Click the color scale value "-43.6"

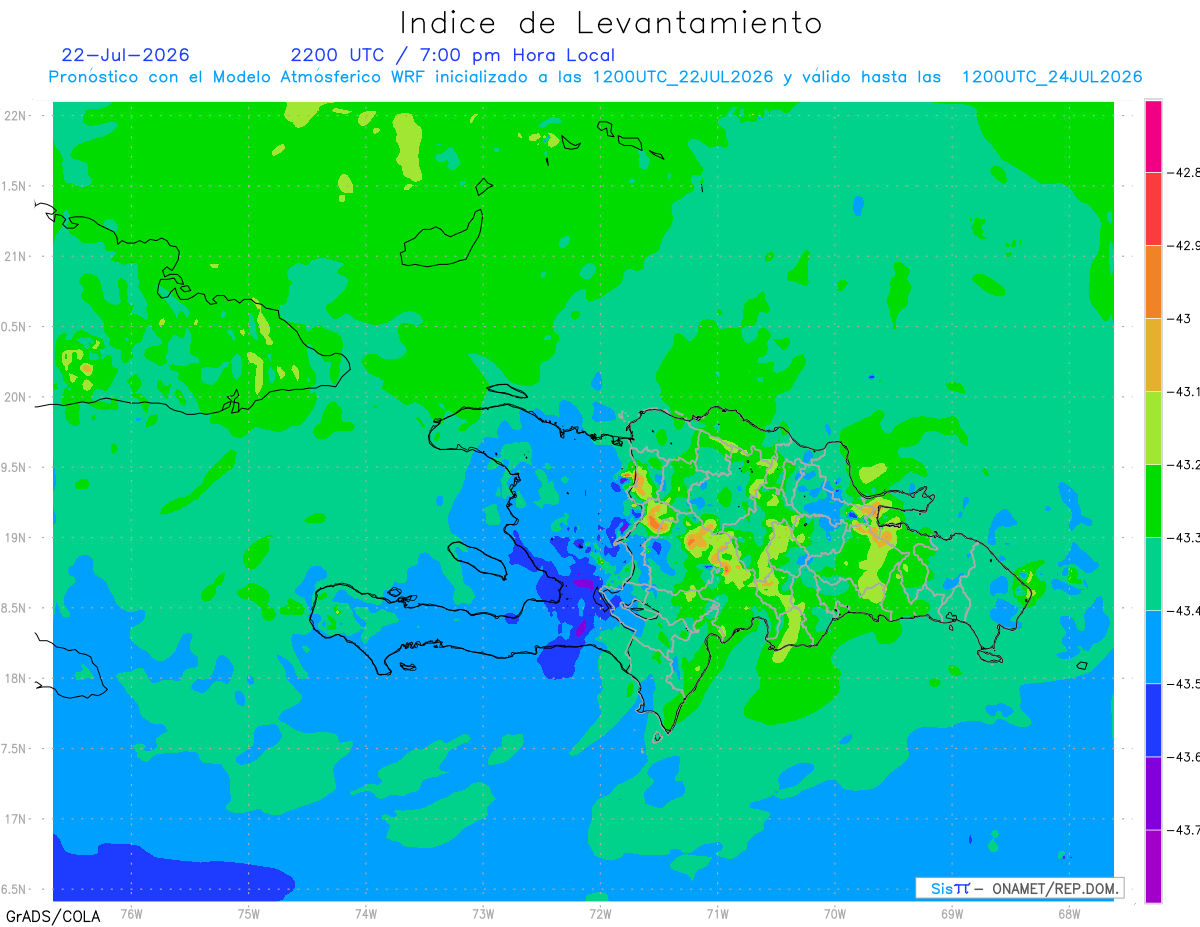[1184, 756]
